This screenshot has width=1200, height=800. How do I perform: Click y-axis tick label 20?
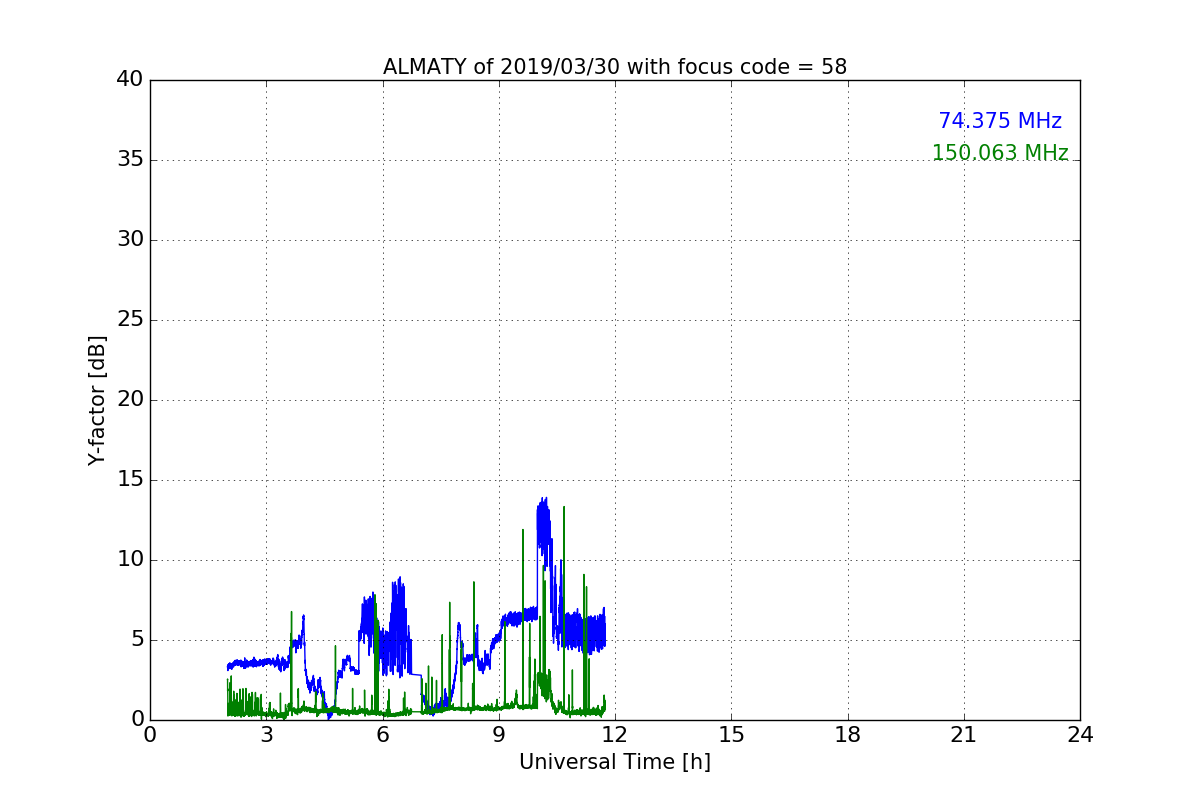130,400
